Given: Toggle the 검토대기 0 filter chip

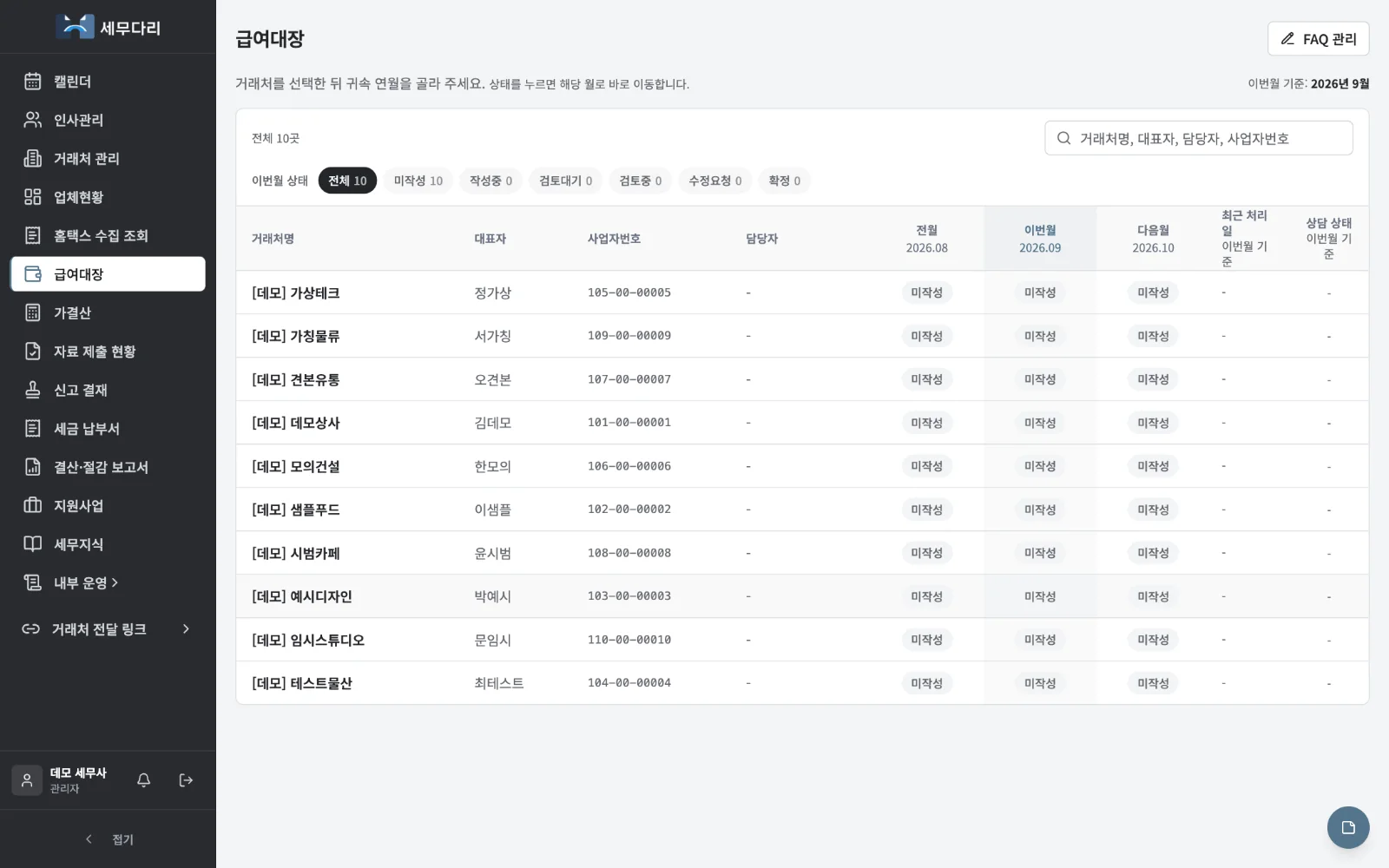Looking at the screenshot, I should [x=566, y=181].
